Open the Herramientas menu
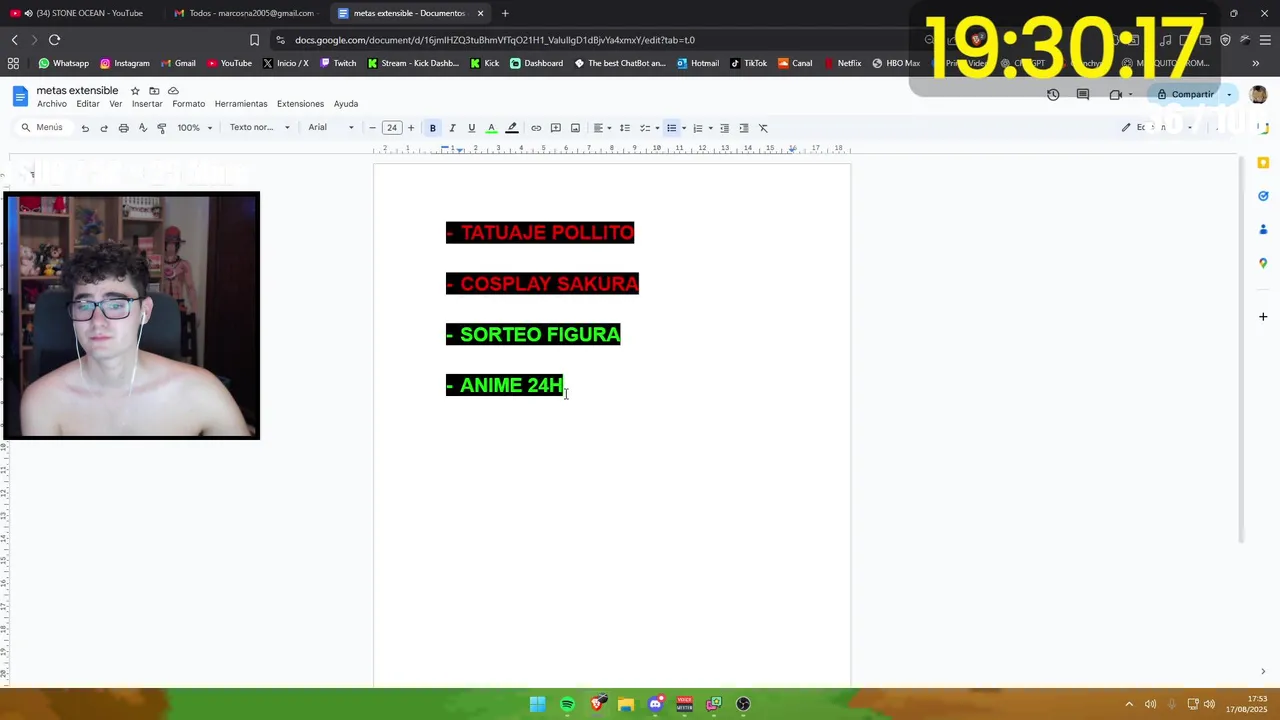 241,104
